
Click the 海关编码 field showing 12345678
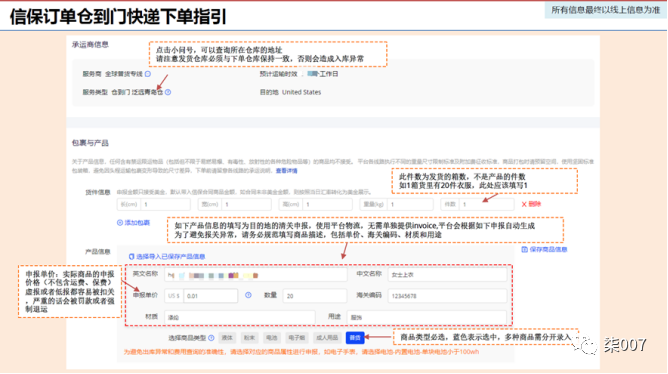[447, 296]
